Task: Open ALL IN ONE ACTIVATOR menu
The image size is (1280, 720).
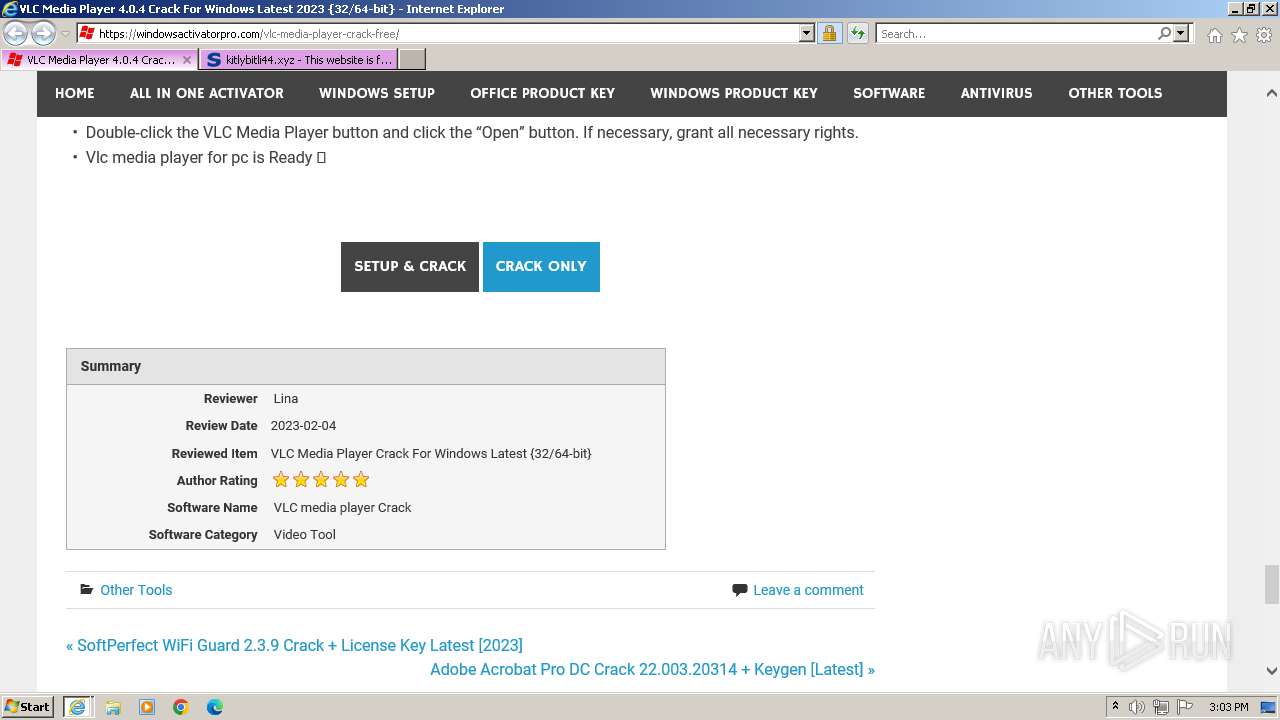Action: click(x=207, y=93)
